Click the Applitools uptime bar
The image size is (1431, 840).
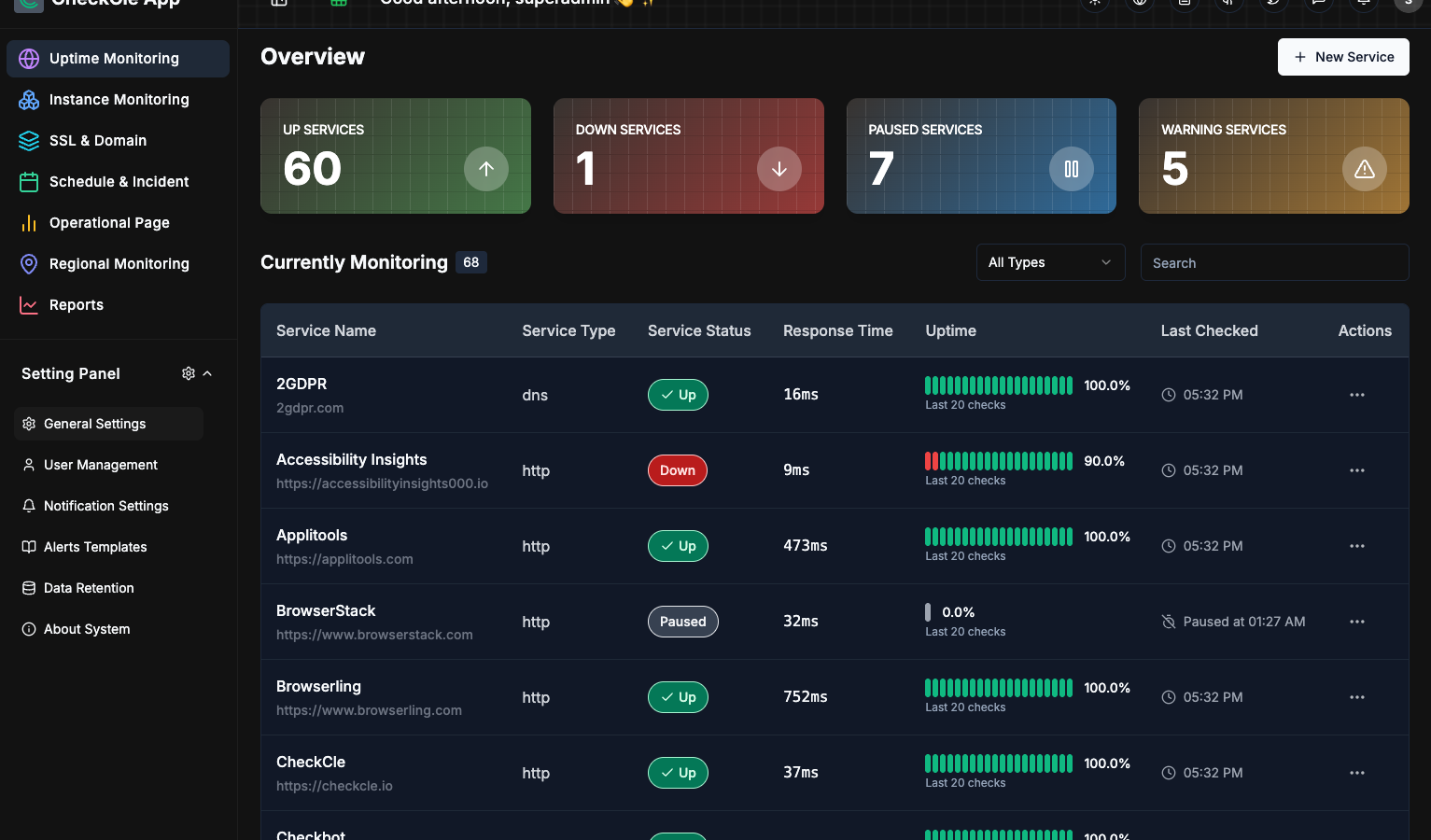[x=999, y=537]
